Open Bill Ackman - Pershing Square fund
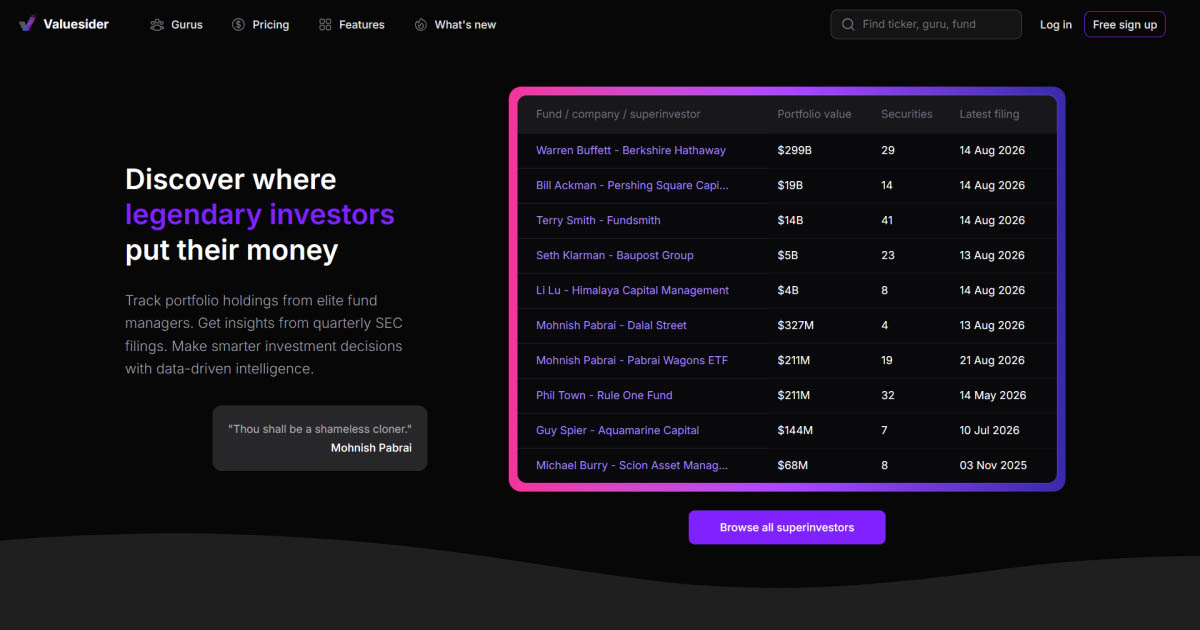Viewport: 1200px width, 630px height. tap(632, 185)
